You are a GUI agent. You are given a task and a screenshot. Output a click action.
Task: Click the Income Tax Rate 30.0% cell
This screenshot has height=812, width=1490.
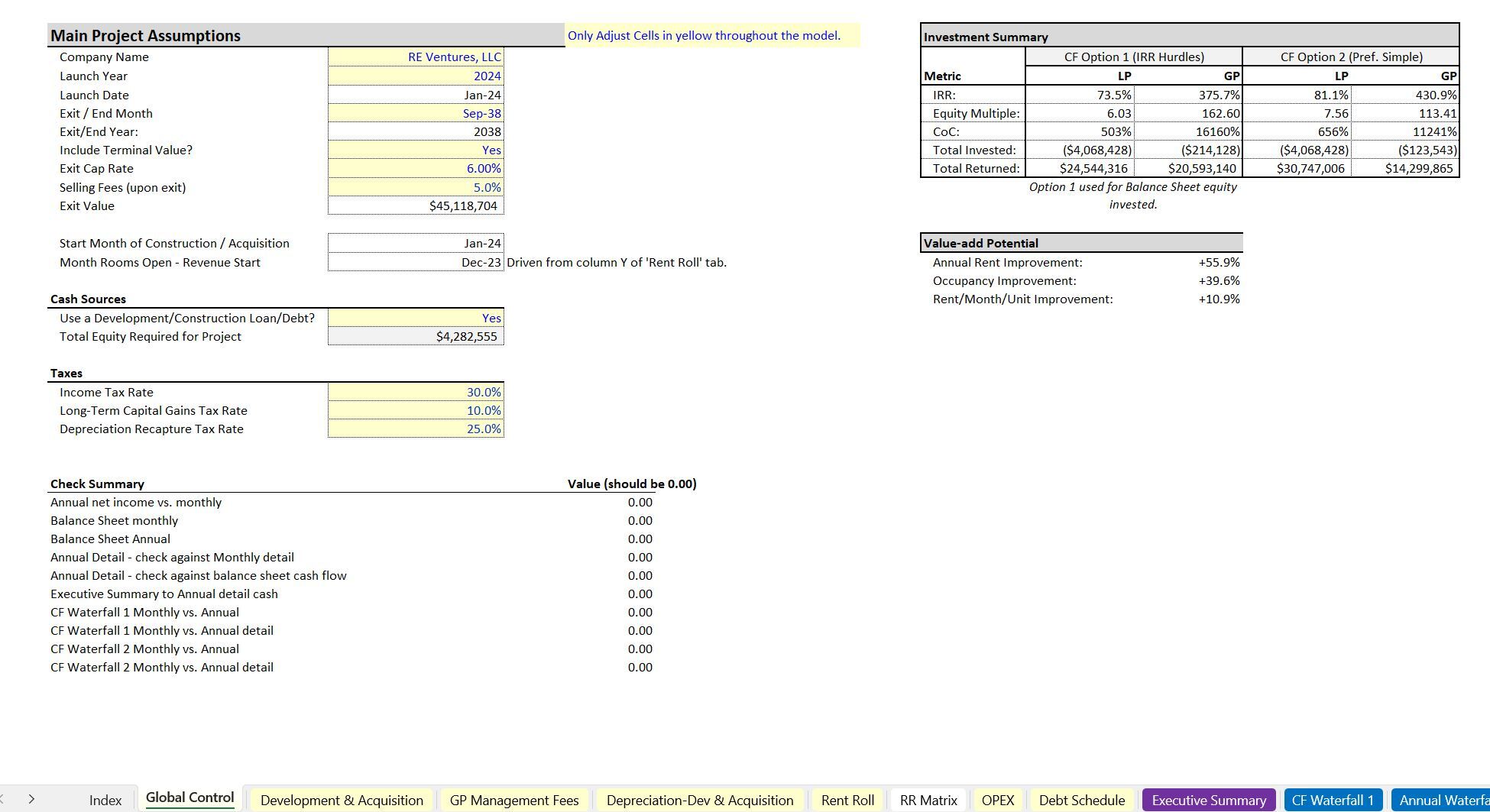pos(416,392)
